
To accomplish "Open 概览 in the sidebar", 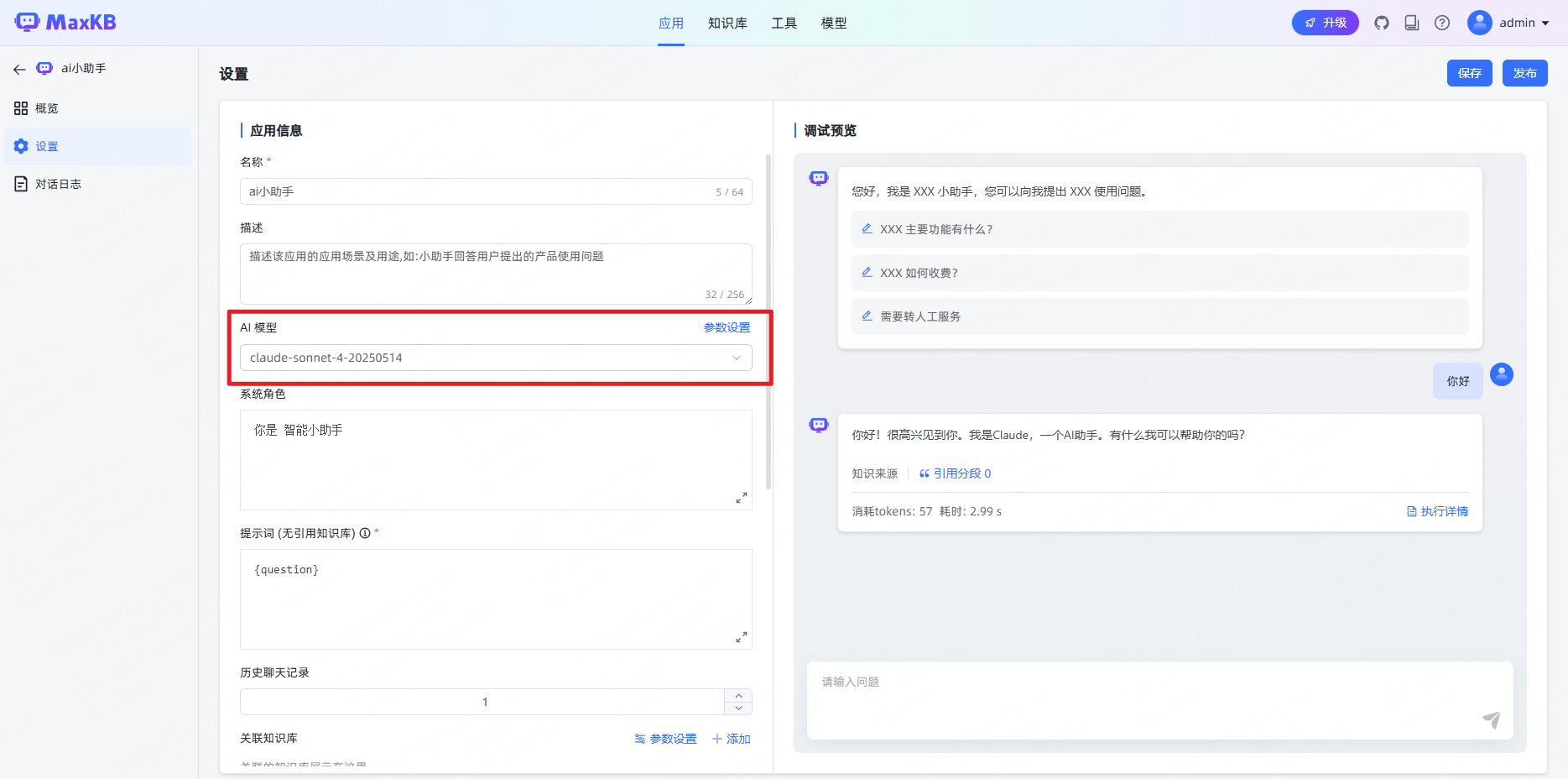I will [98, 108].
